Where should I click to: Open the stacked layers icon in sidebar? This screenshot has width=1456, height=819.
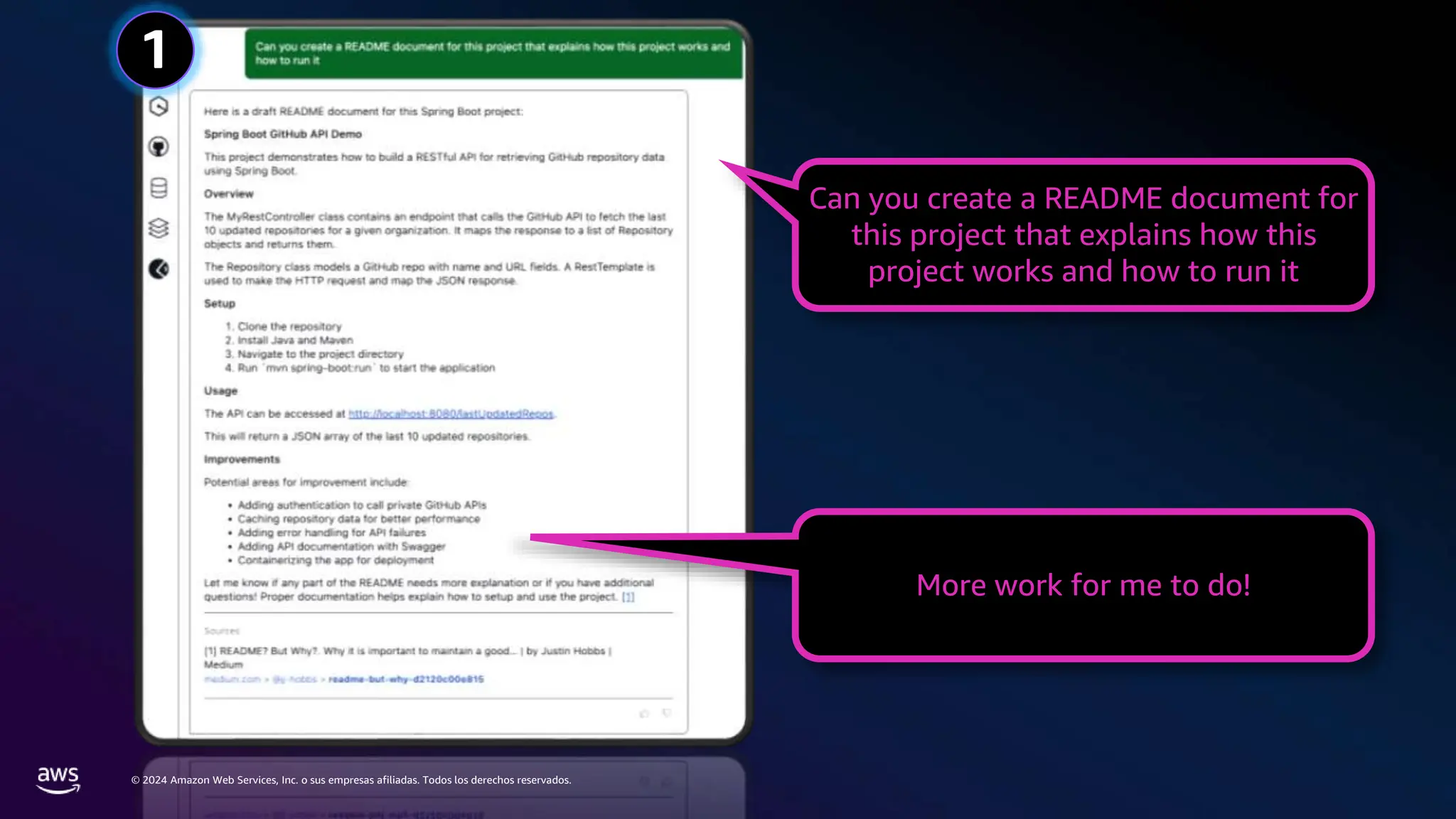pos(159,228)
